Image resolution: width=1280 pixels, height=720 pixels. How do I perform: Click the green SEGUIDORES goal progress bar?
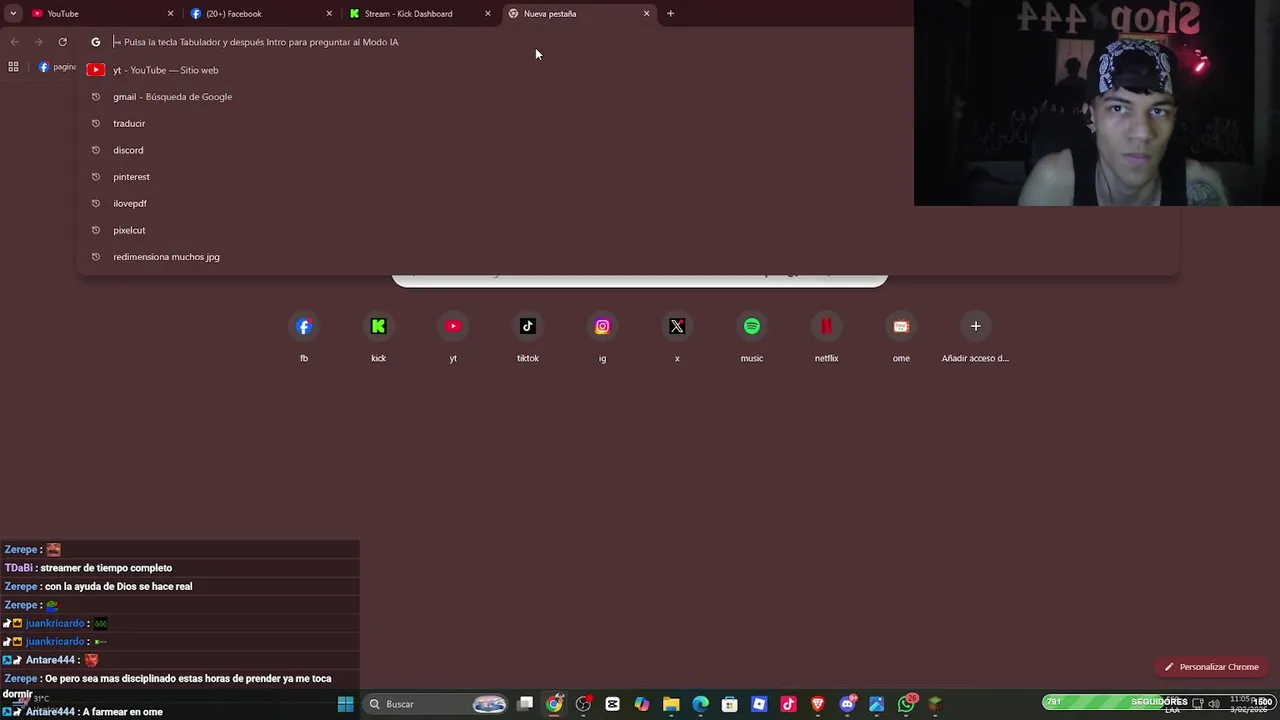click(x=1158, y=703)
